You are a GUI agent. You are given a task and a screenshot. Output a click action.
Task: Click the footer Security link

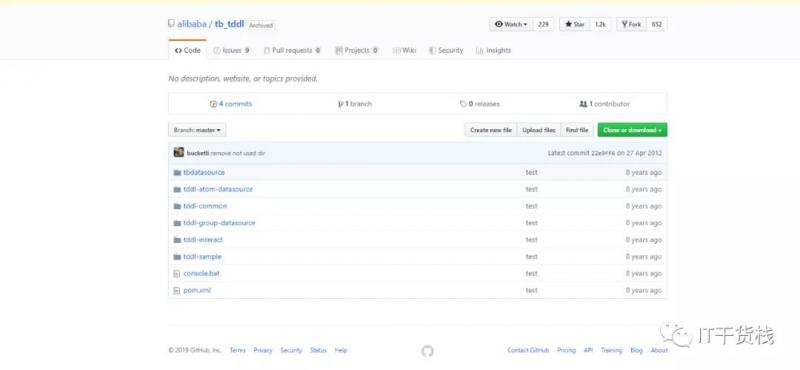click(x=291, y=351)
